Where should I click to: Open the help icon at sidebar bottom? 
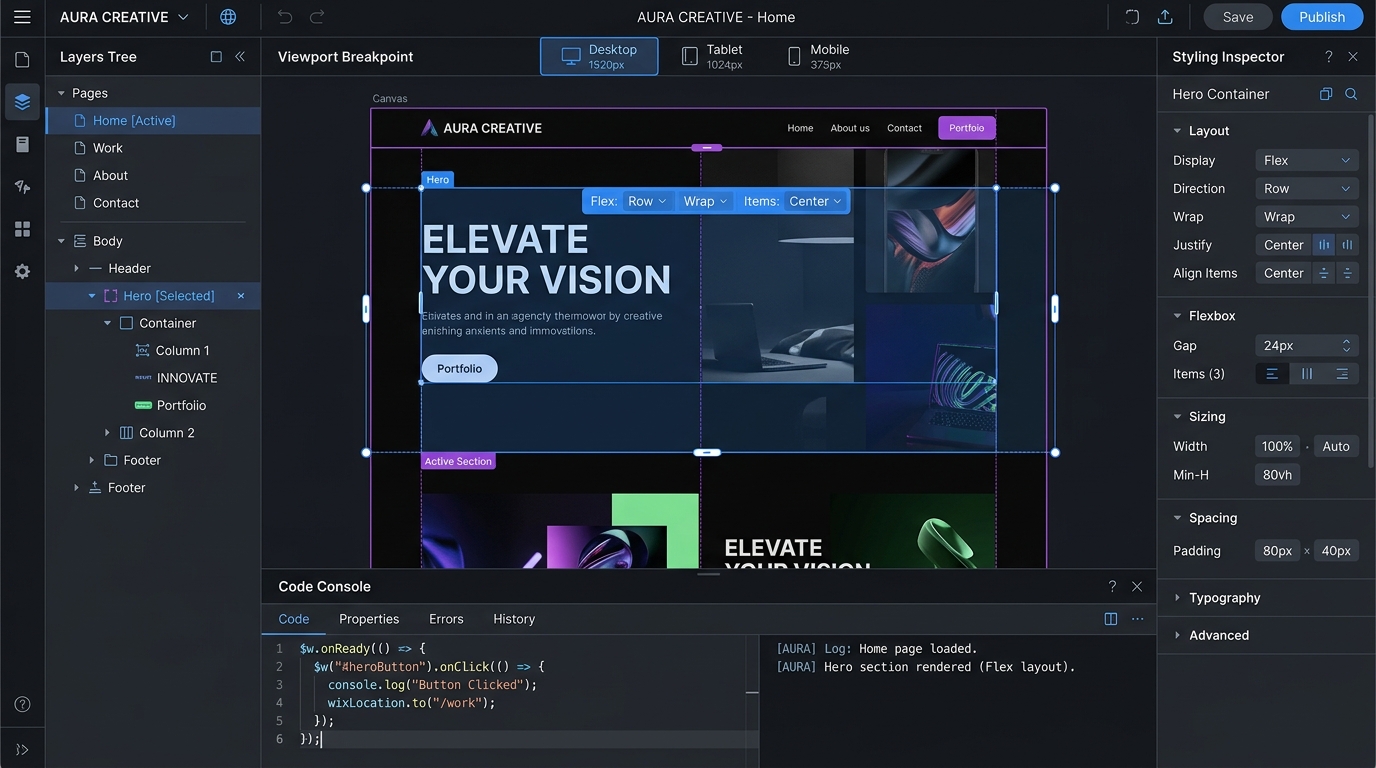click(x=22, y=704)
